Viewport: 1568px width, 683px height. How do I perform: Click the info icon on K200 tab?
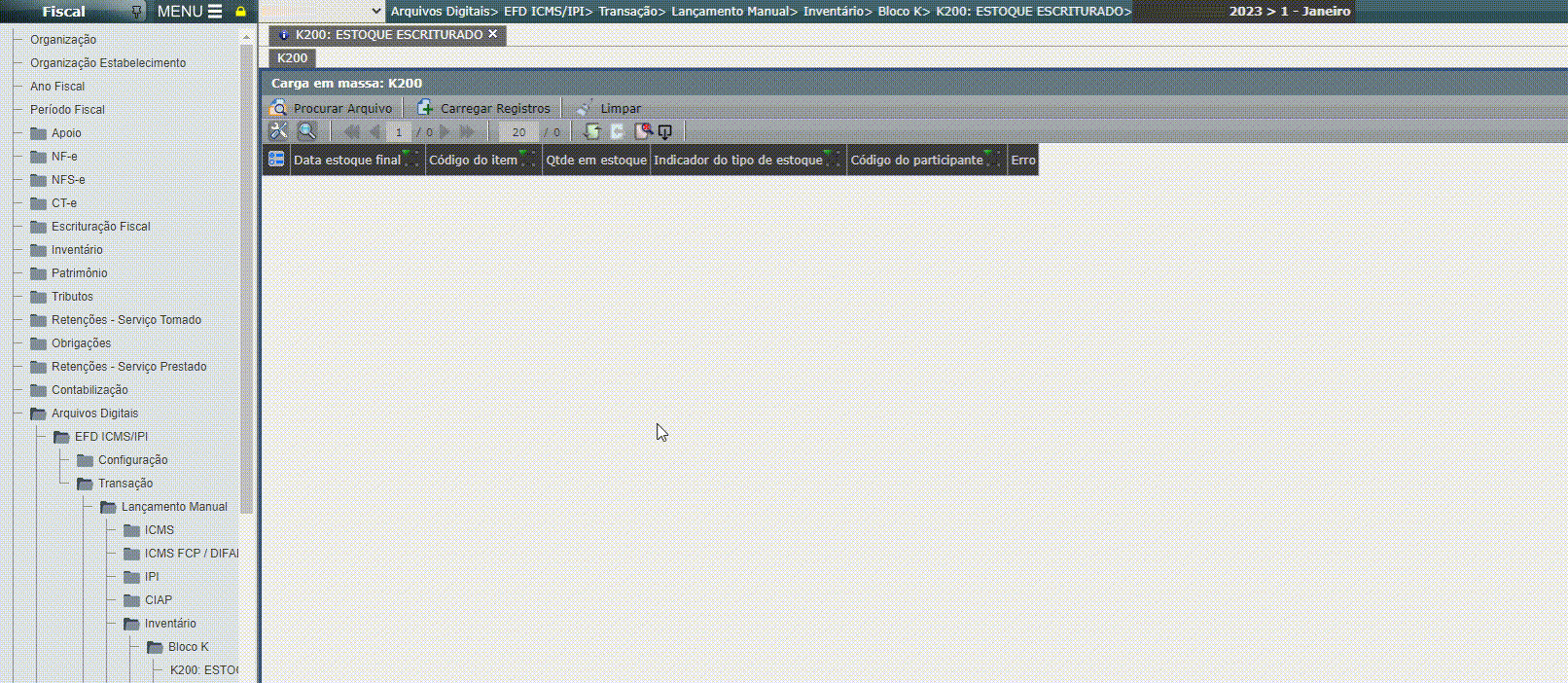283,35
